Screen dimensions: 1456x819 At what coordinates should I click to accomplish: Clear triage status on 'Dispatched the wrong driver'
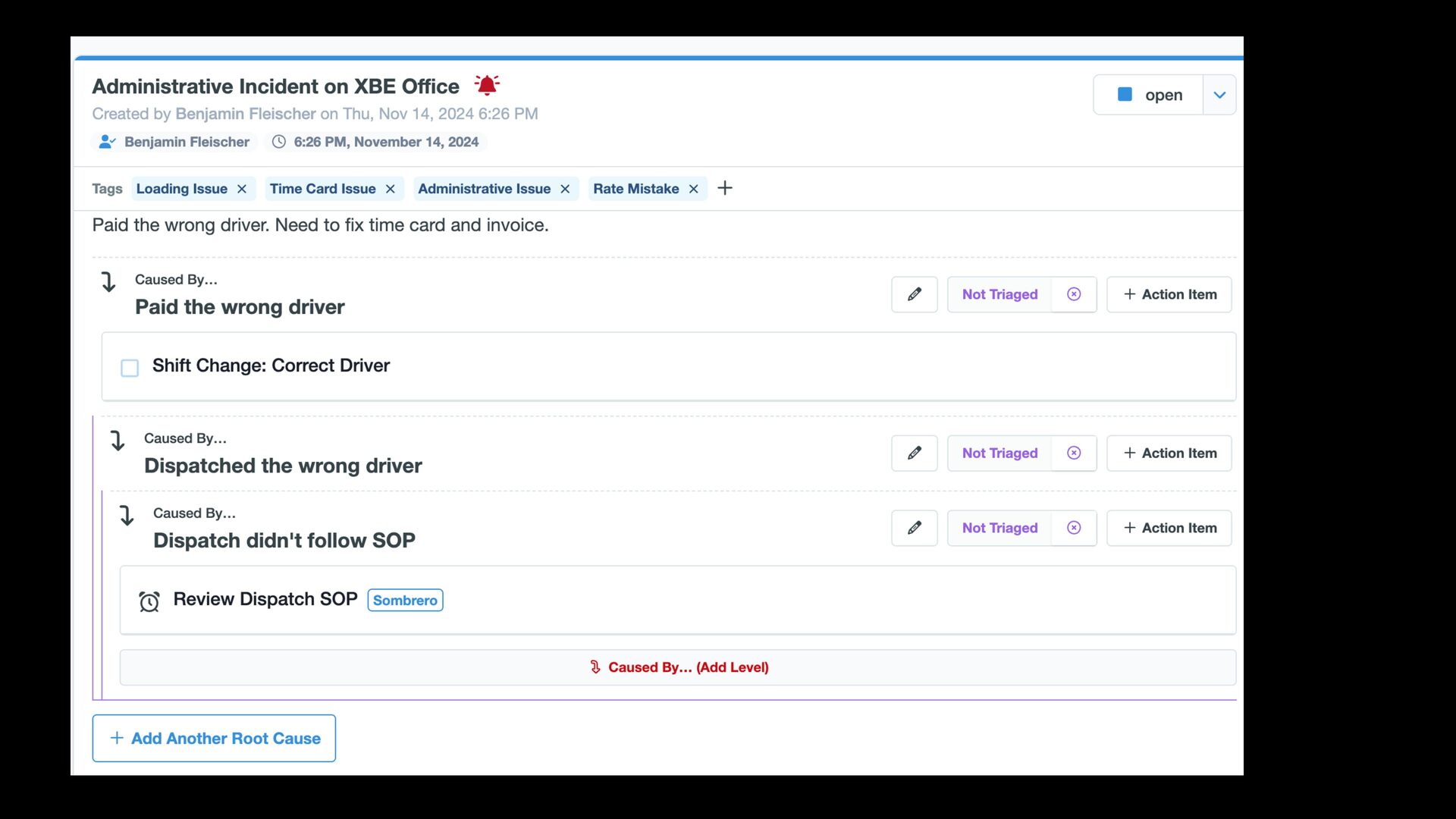pos(1073,453)
